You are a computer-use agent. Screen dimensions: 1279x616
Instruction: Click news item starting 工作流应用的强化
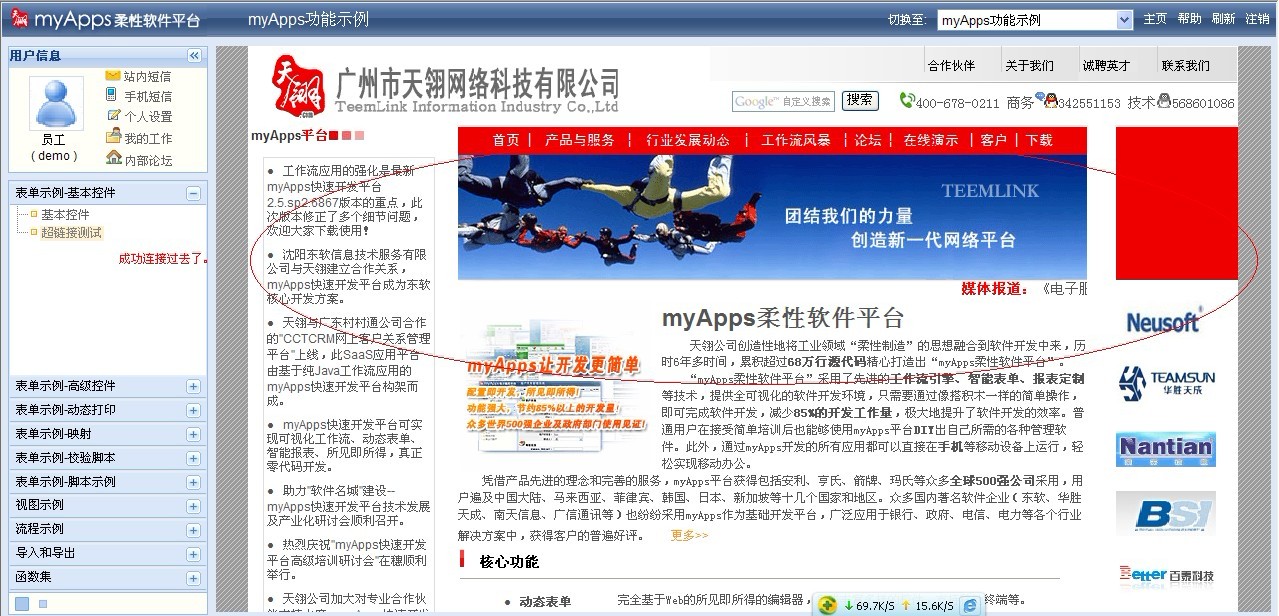pyautogui.click(x=346, y=201)
